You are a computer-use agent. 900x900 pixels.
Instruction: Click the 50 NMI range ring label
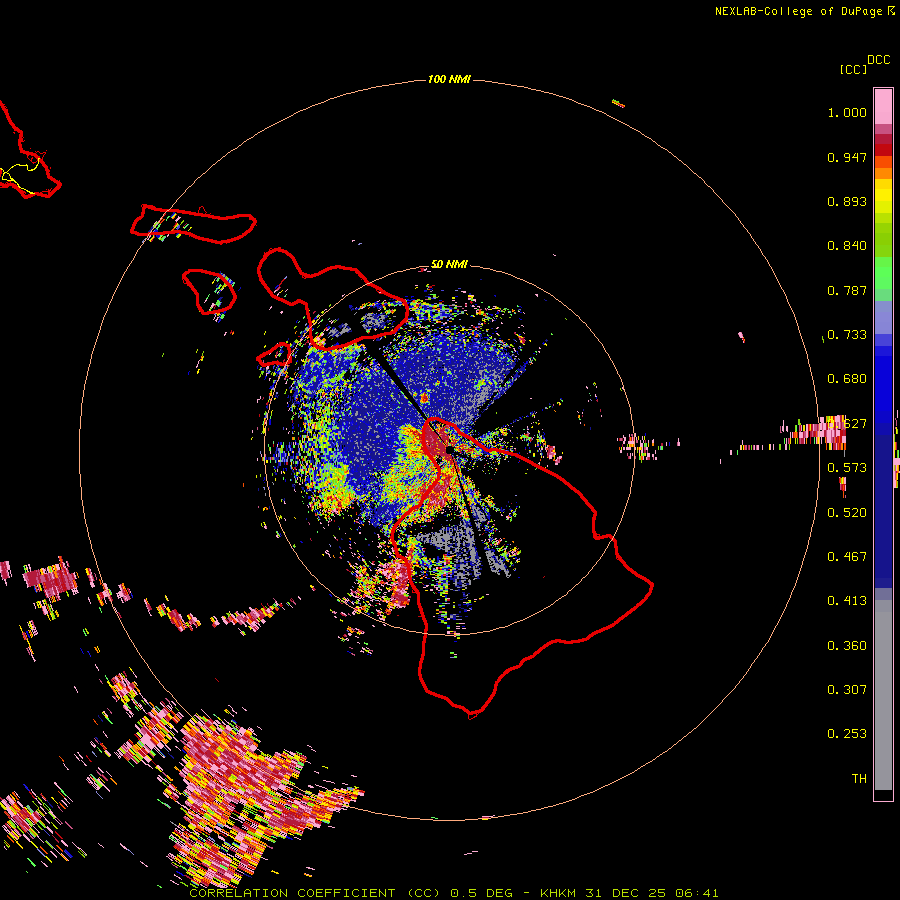(449, 264)
